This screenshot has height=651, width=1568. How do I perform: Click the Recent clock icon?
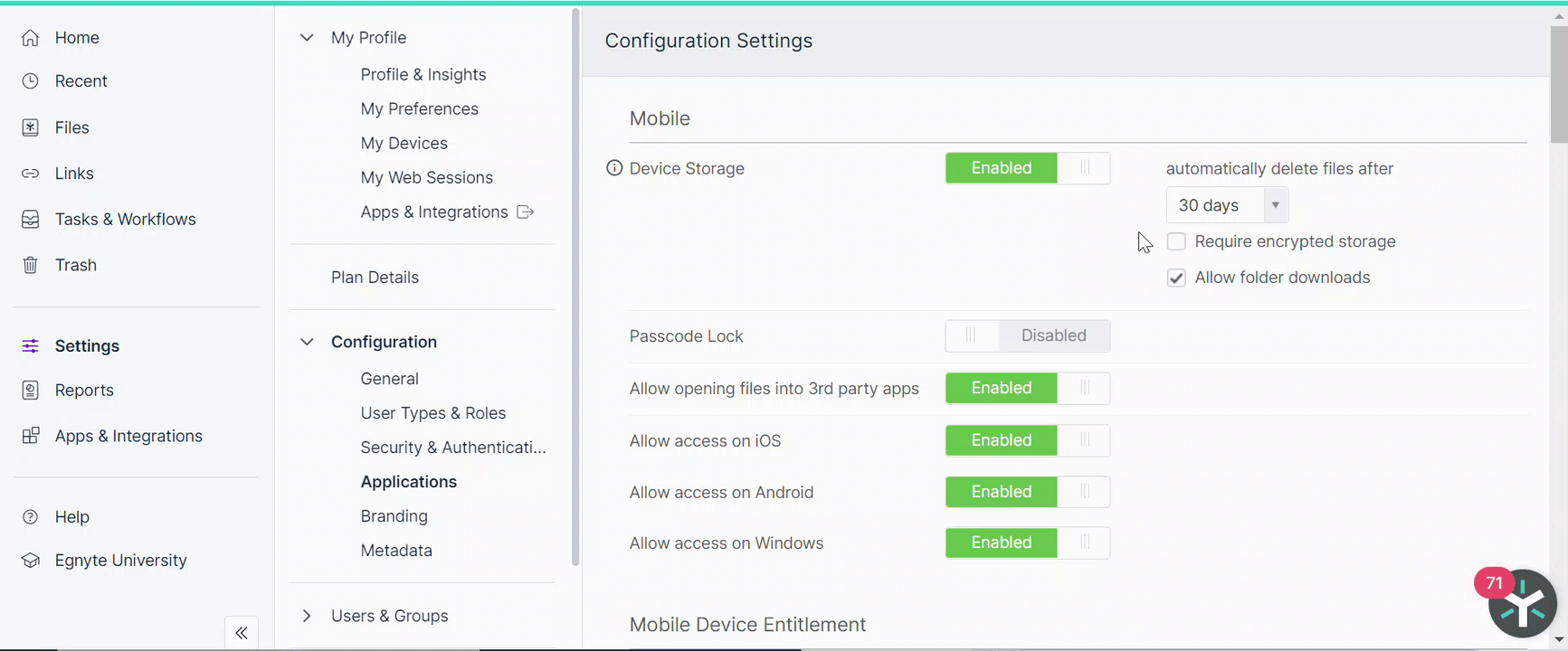click(x=31, y=81)
